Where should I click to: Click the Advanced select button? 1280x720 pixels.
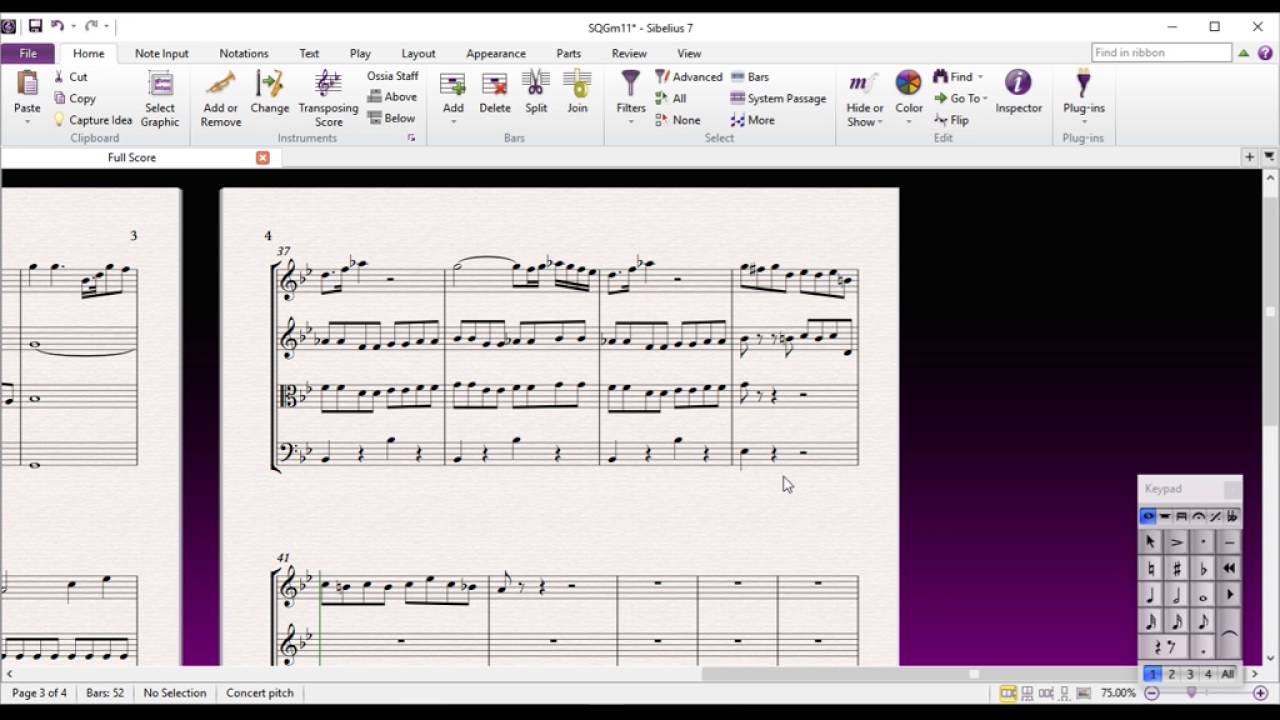688,77
